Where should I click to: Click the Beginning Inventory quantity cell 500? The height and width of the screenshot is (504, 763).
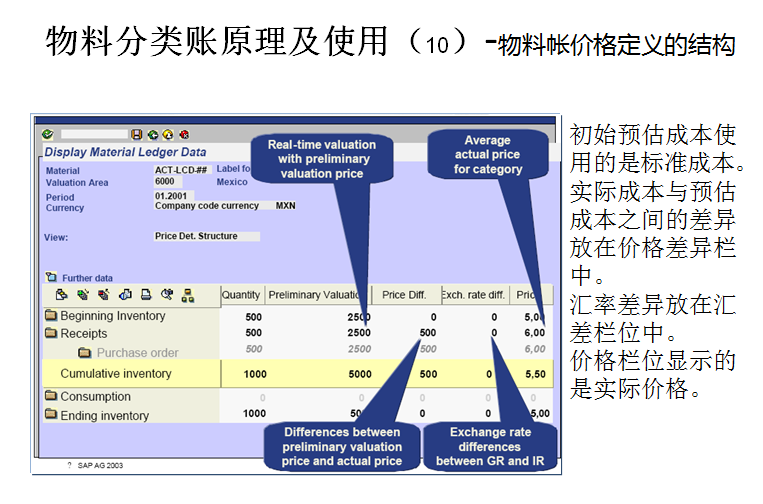[254, 317]
